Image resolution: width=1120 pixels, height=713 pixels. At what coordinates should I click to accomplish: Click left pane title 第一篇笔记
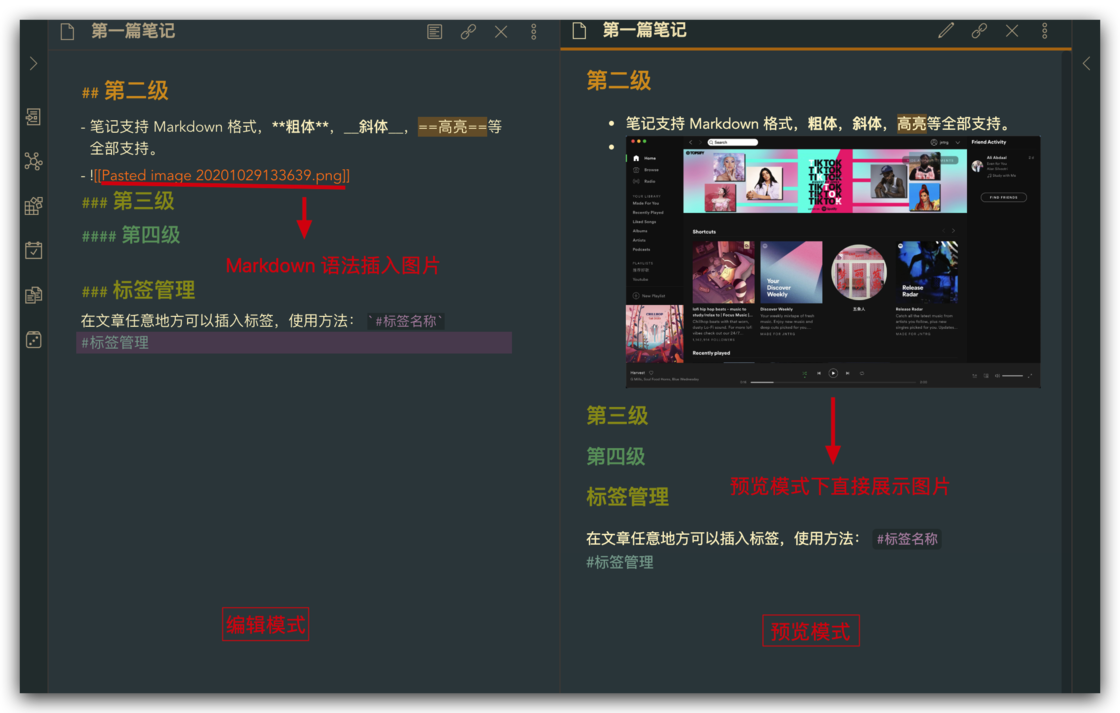tap(133, 31)
